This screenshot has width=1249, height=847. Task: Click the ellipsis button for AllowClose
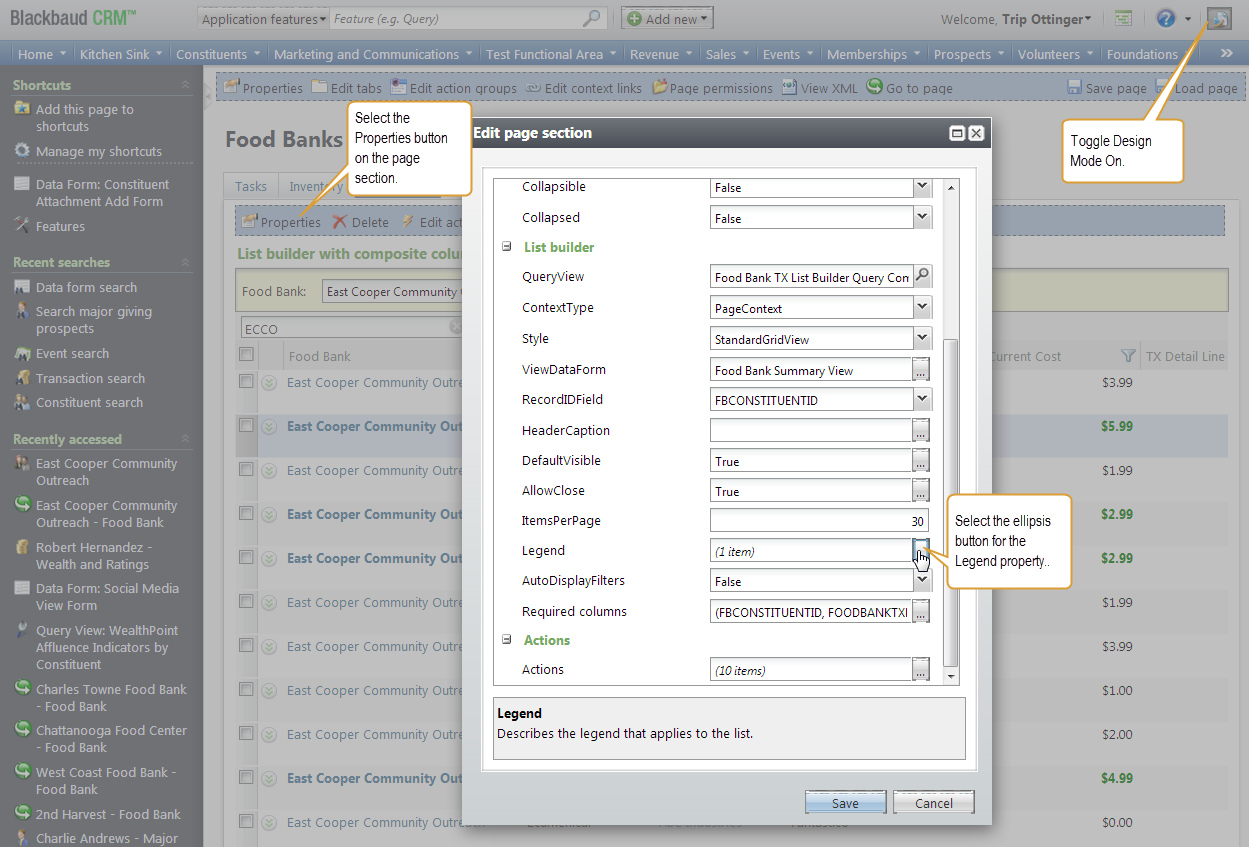click(921, 491)
